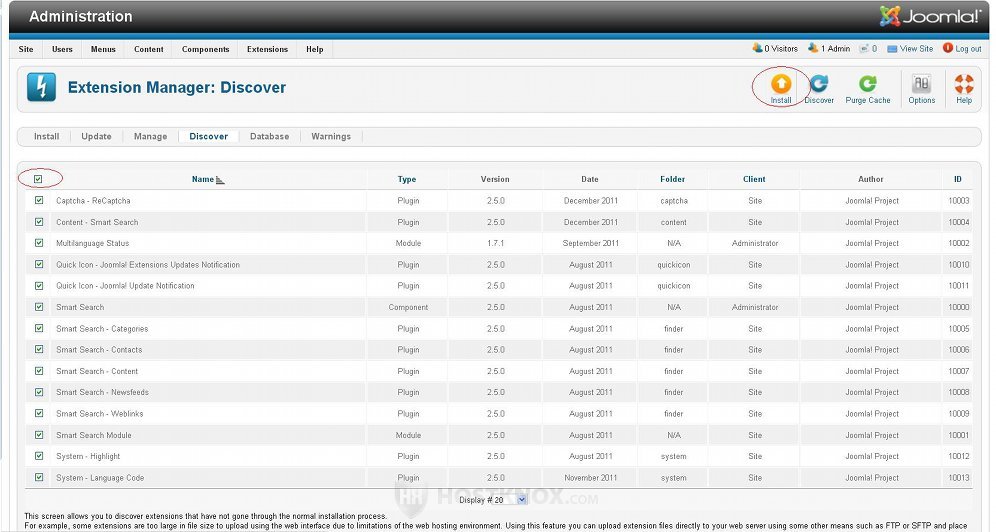Click the 'captcha' folder cell

674,201
